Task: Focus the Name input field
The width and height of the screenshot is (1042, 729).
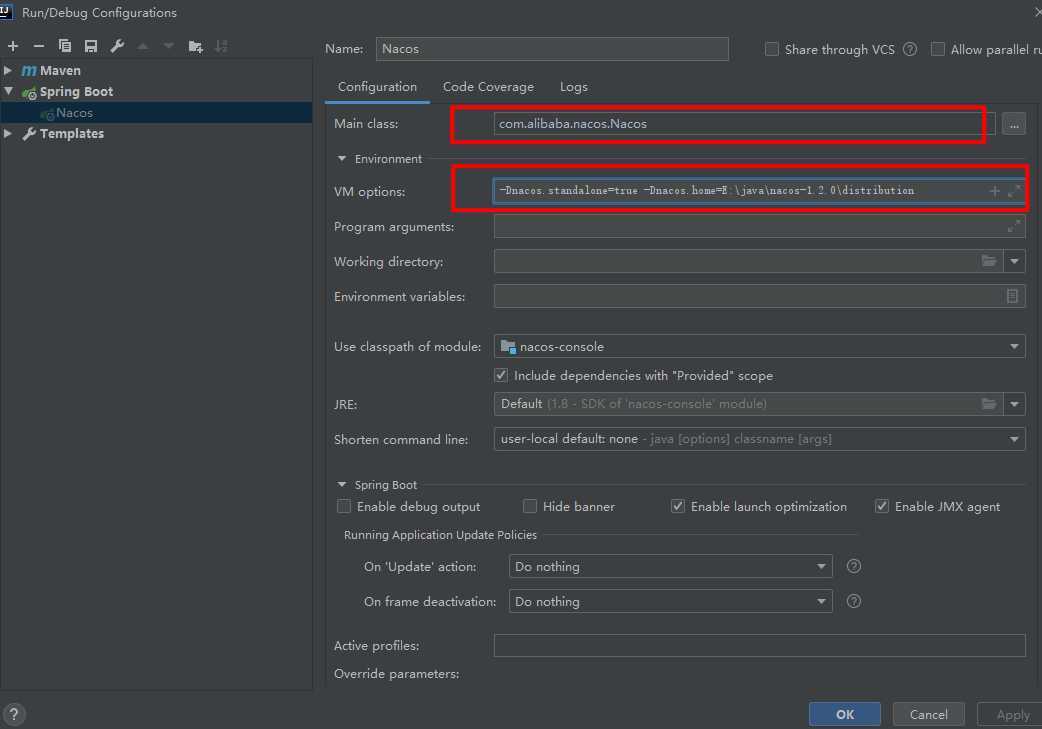Action: 552,49
